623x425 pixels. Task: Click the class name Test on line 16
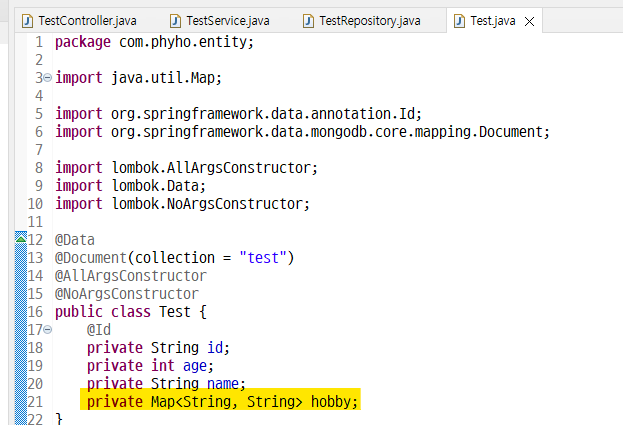[x=175, y=312]
